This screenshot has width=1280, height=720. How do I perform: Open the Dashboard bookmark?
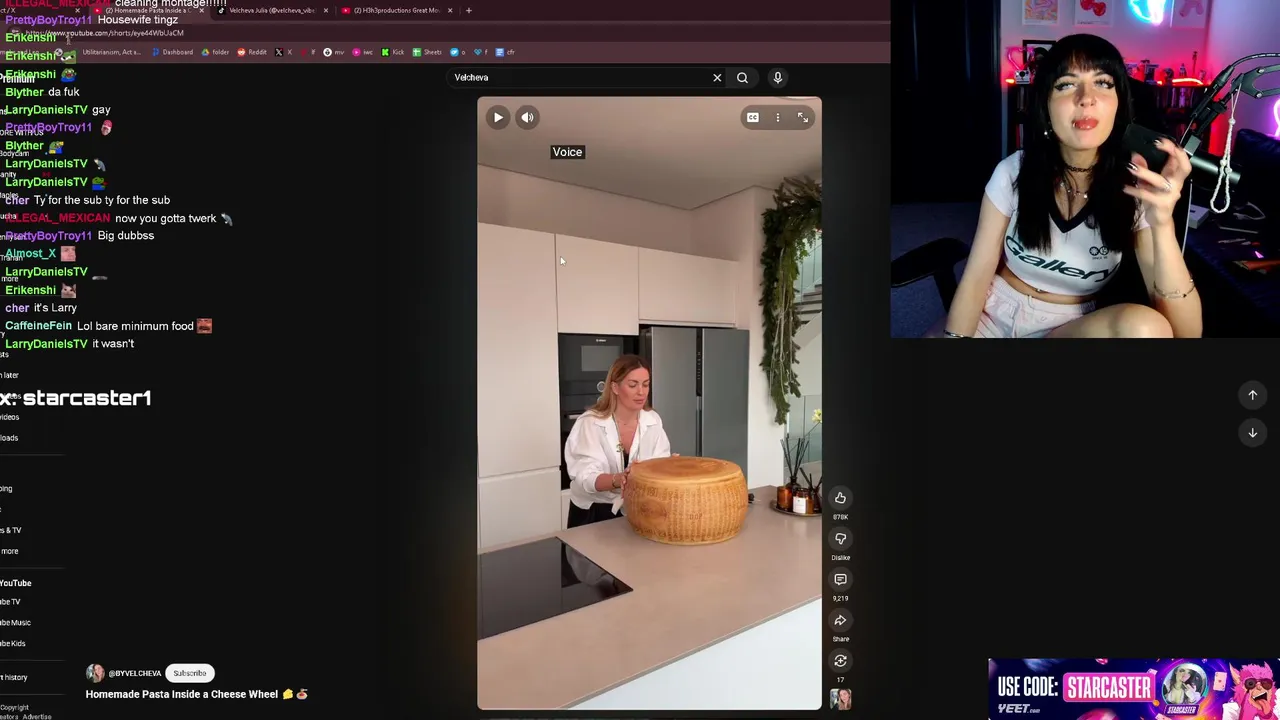click(172, 52)
